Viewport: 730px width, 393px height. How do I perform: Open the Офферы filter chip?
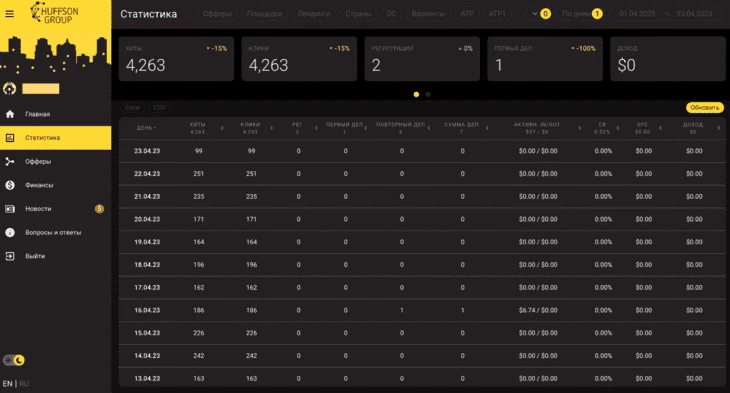[217, 14]
